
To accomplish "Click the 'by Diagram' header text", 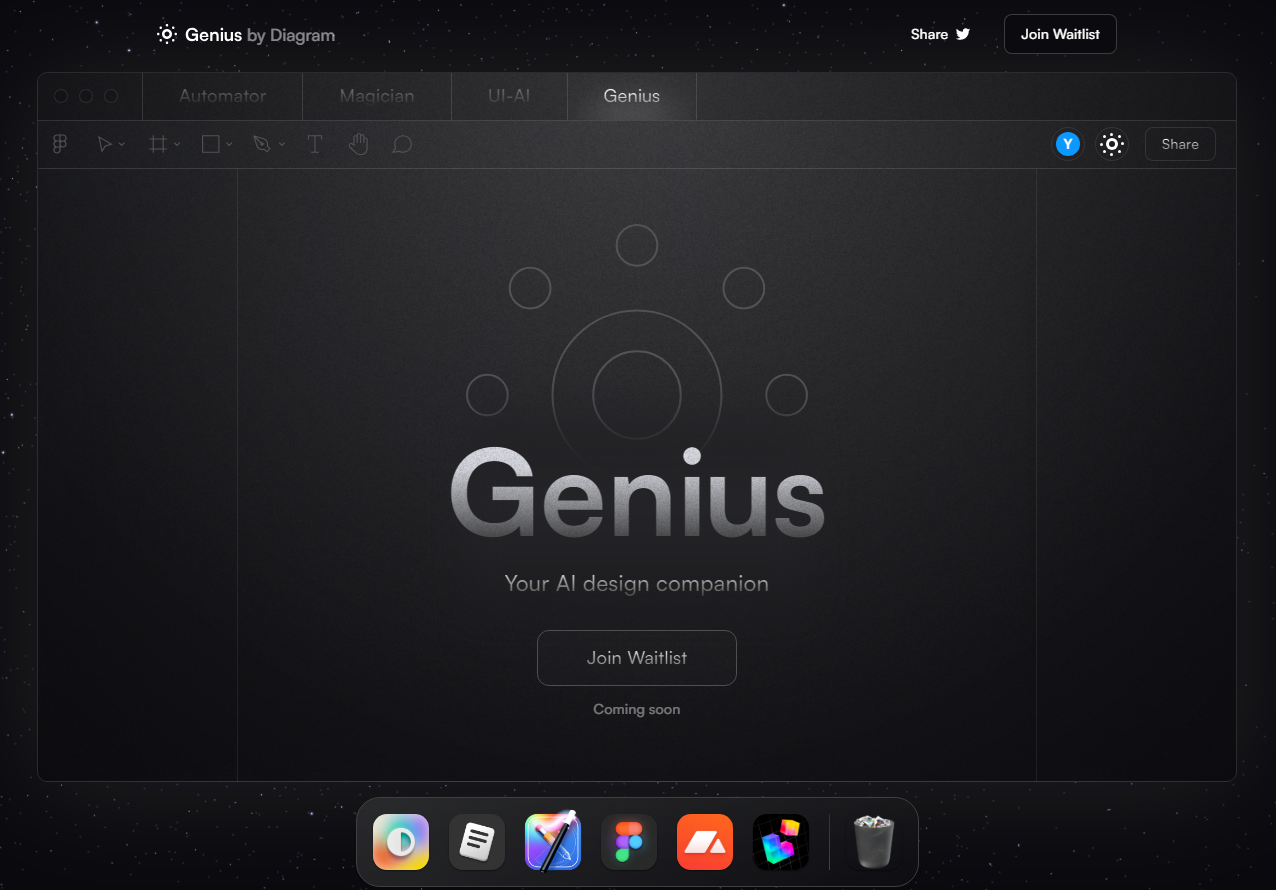I will tap(291, 35).
